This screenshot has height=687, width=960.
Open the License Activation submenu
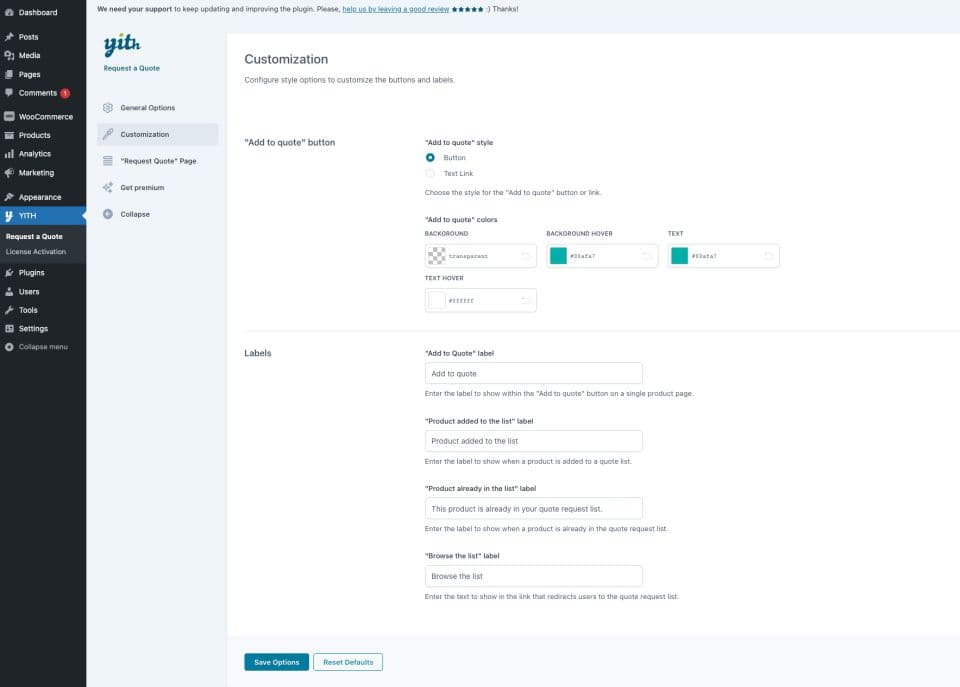coord(36,252)
